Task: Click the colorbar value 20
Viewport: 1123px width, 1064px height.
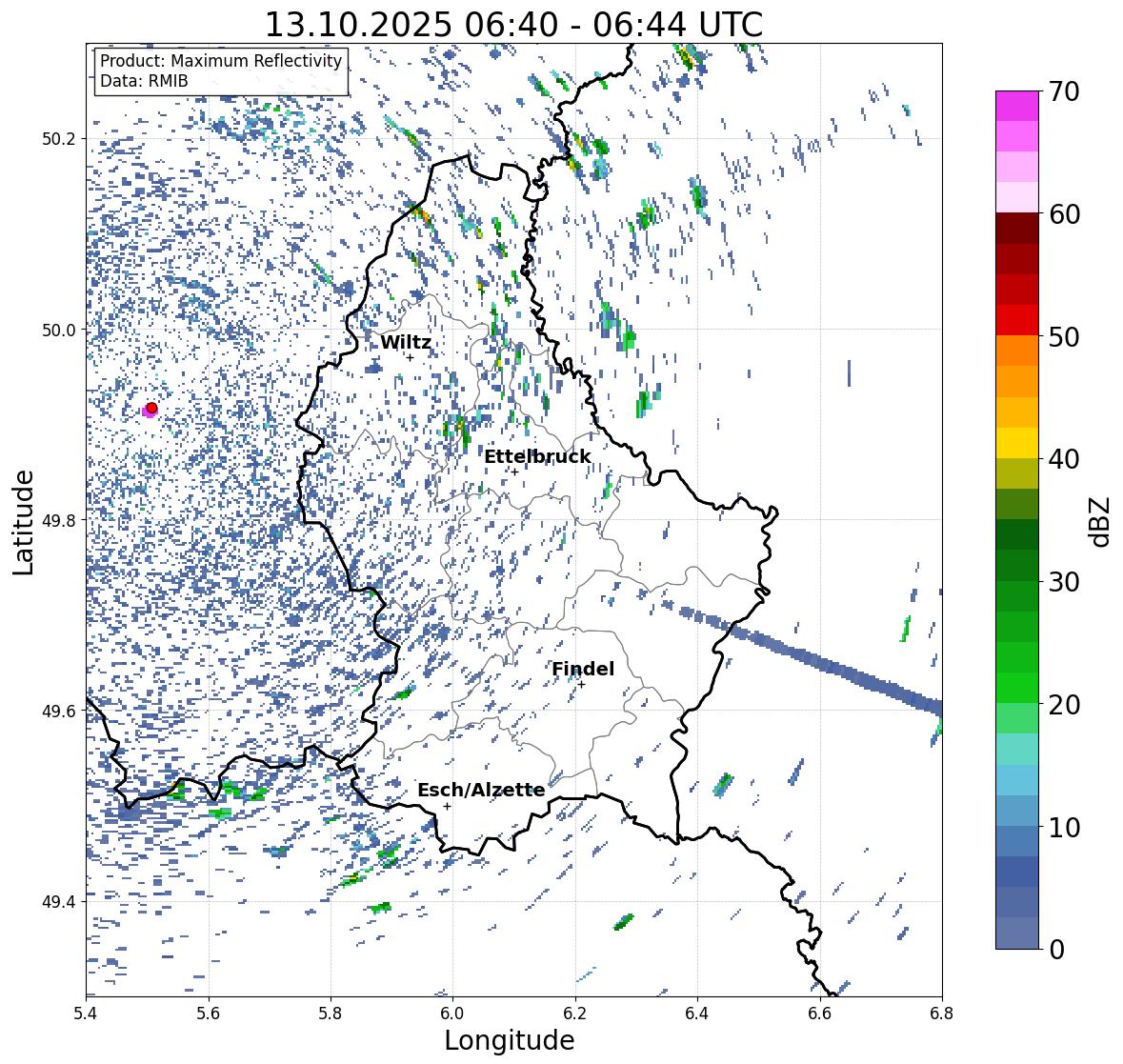Action: [1064, 705]
